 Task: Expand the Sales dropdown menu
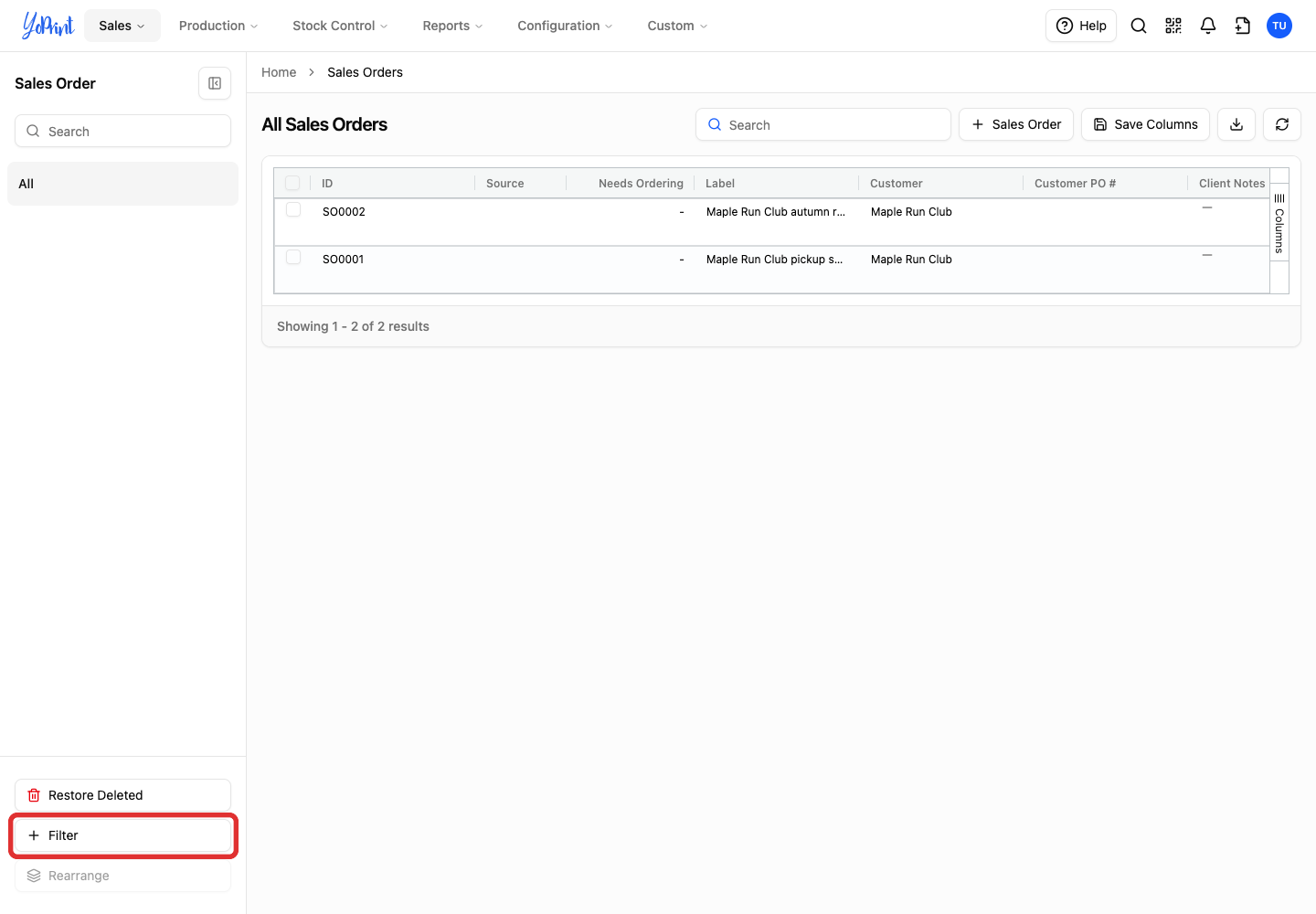(122, 26)
